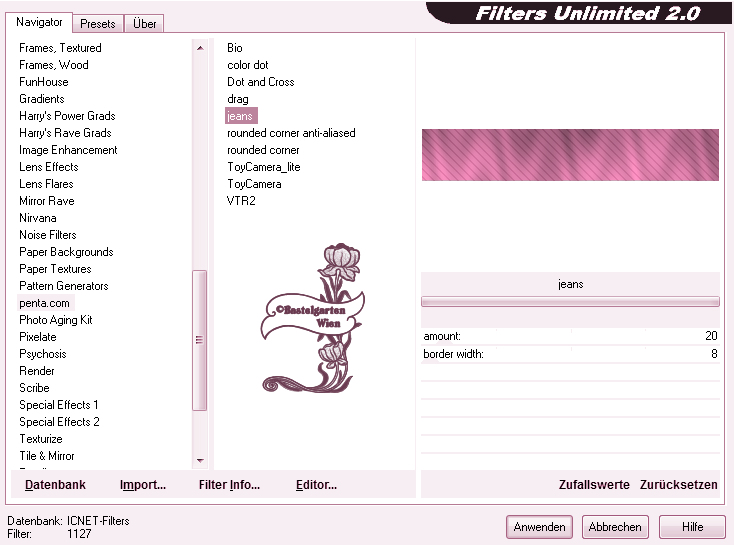Viewport: 734px width, 545px height.
Task: Choose the VTR2 filter
Action: click(241, 201)
